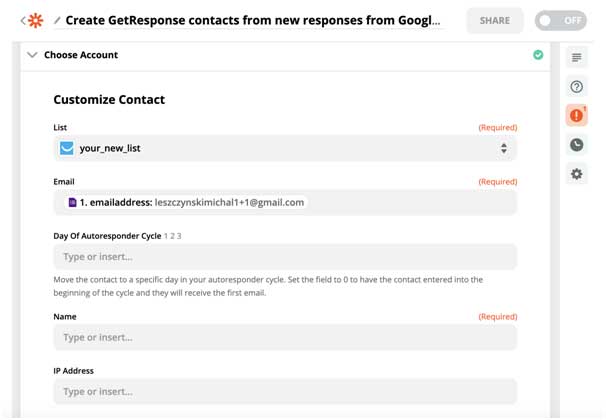Click the zap title text to rename
This screenshot has width=606, height=420.
(x=253, y=20)
